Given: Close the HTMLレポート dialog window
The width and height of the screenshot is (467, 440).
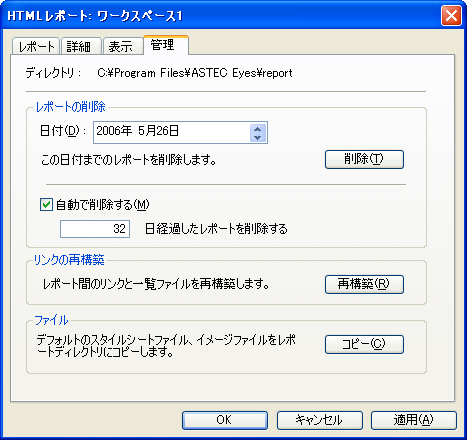Looking at the screenshot, I should click(x=451, y=16).
